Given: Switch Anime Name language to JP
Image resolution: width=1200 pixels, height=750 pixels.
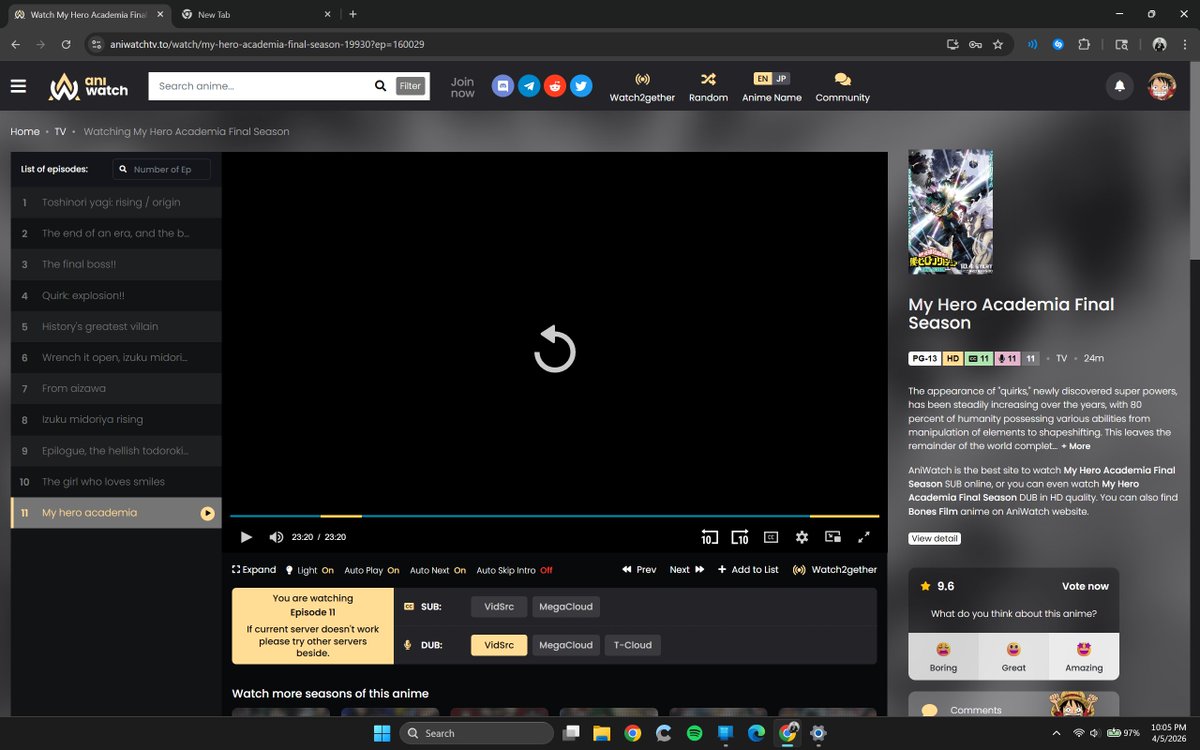Looking at the screenshot, I should click(781, 79).
